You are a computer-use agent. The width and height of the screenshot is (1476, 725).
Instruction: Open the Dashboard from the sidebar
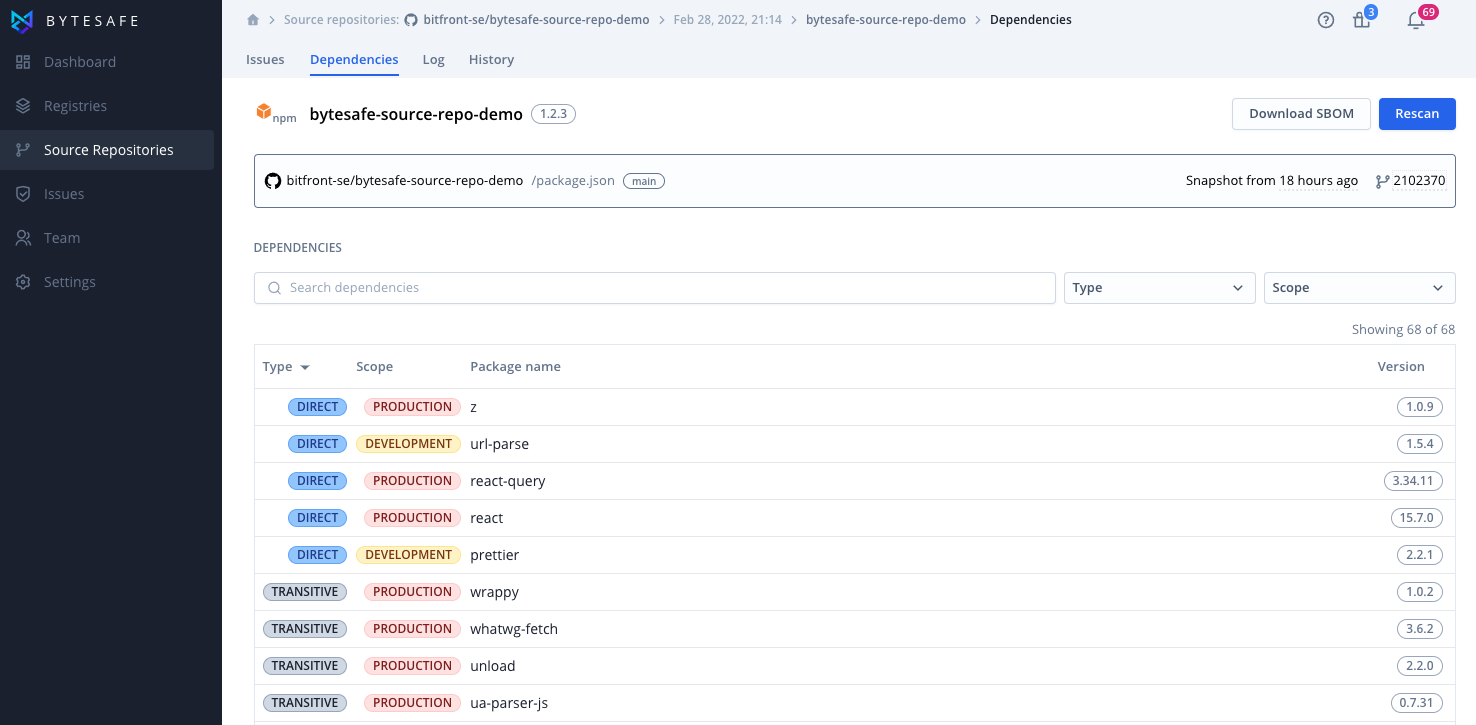tap(77, 62)
